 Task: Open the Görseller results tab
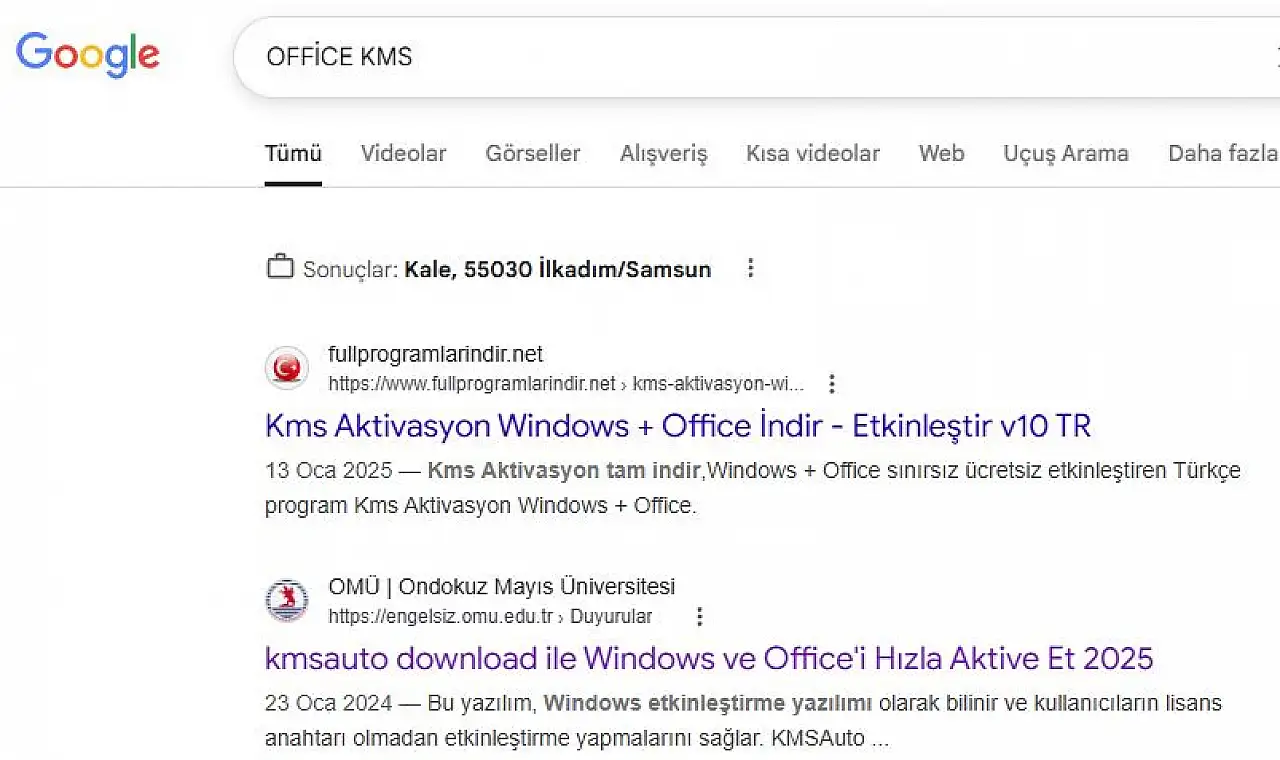[532, 154]
